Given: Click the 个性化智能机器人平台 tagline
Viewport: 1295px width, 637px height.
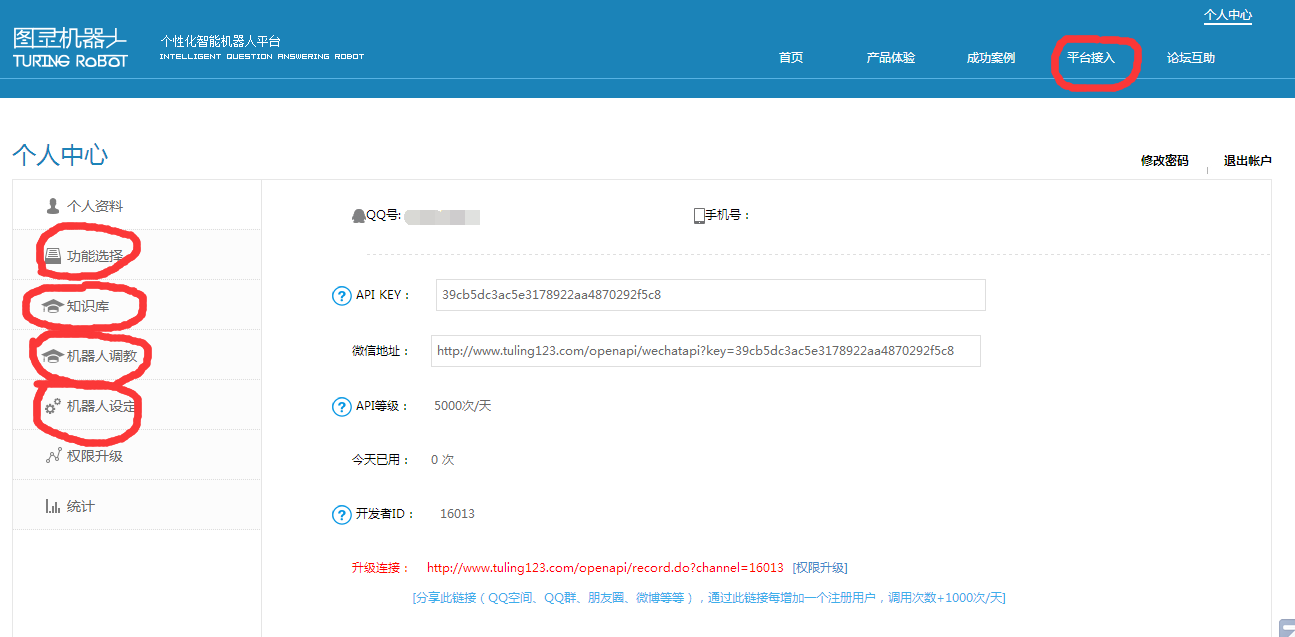Looking at the screenshot, I should click(220, 41).
